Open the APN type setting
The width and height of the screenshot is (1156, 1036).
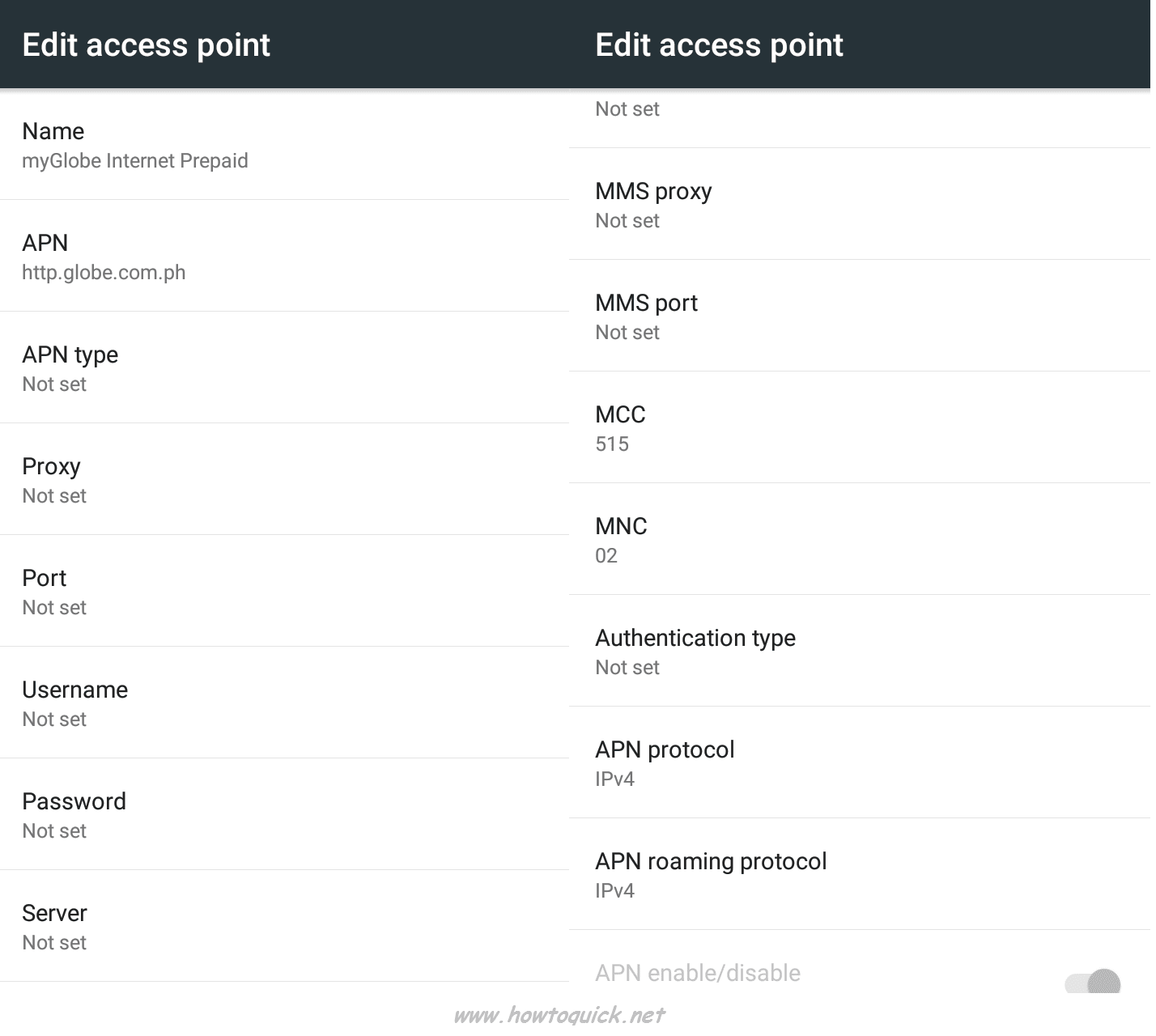pyautogui.click(x=285, y=367)
